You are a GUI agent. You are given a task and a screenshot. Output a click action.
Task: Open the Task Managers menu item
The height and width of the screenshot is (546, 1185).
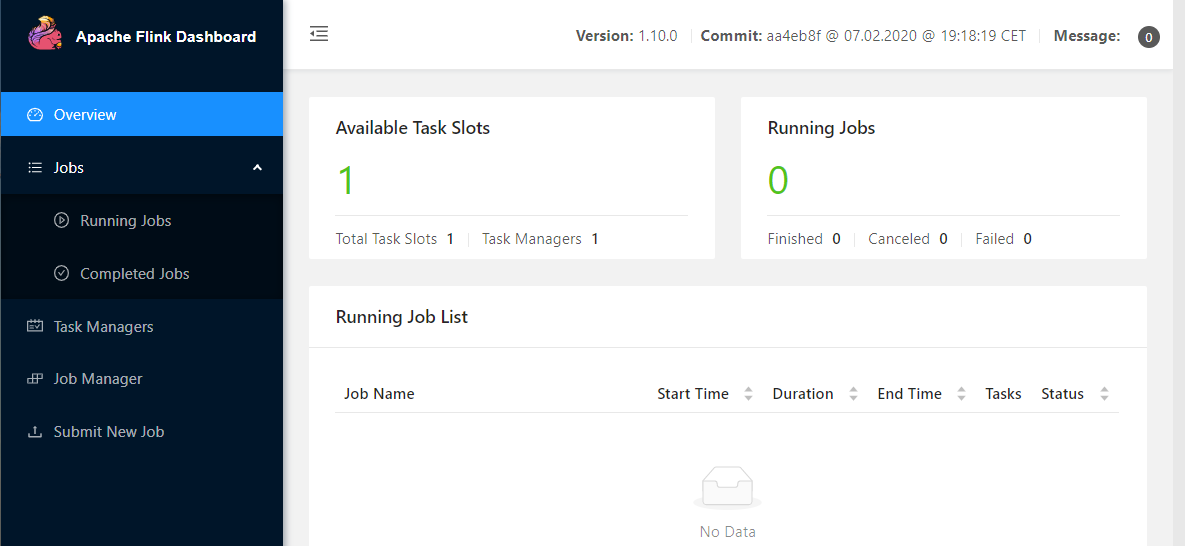[103, 327]
